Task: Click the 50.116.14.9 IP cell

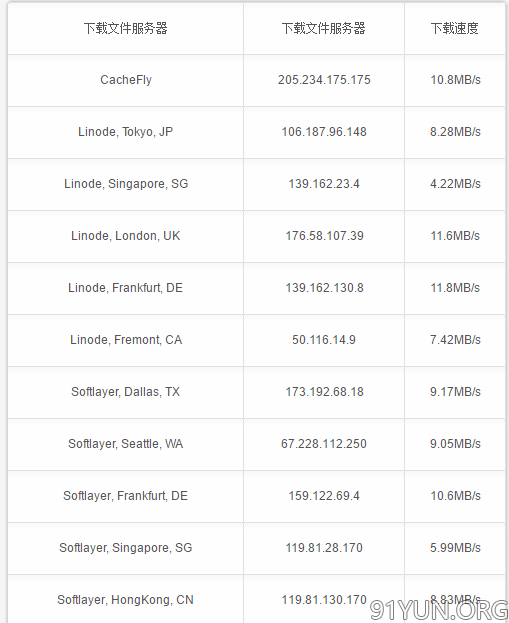Action: tap(324, 340)
